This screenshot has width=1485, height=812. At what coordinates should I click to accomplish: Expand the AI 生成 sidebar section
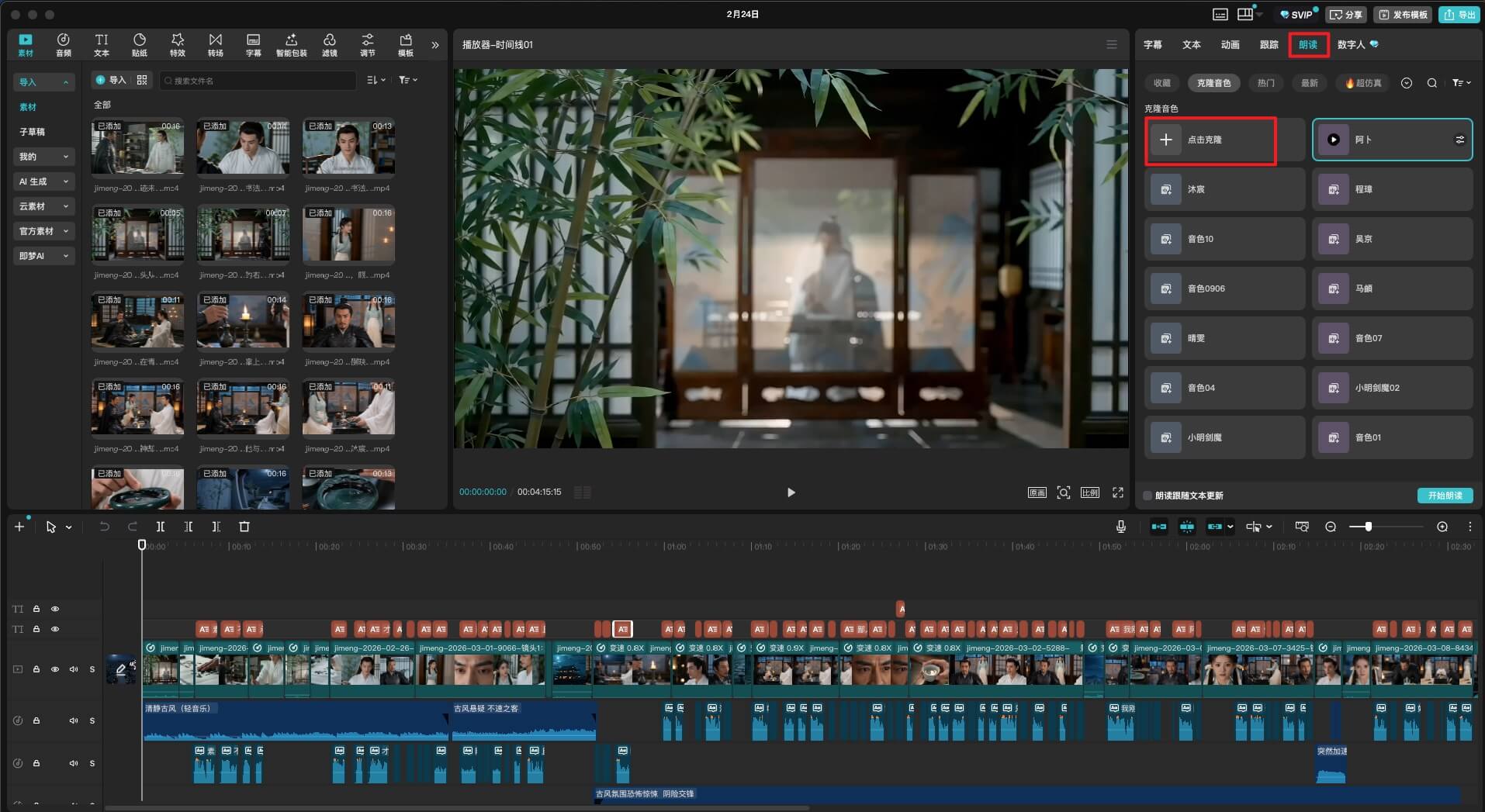pos(43,181)
